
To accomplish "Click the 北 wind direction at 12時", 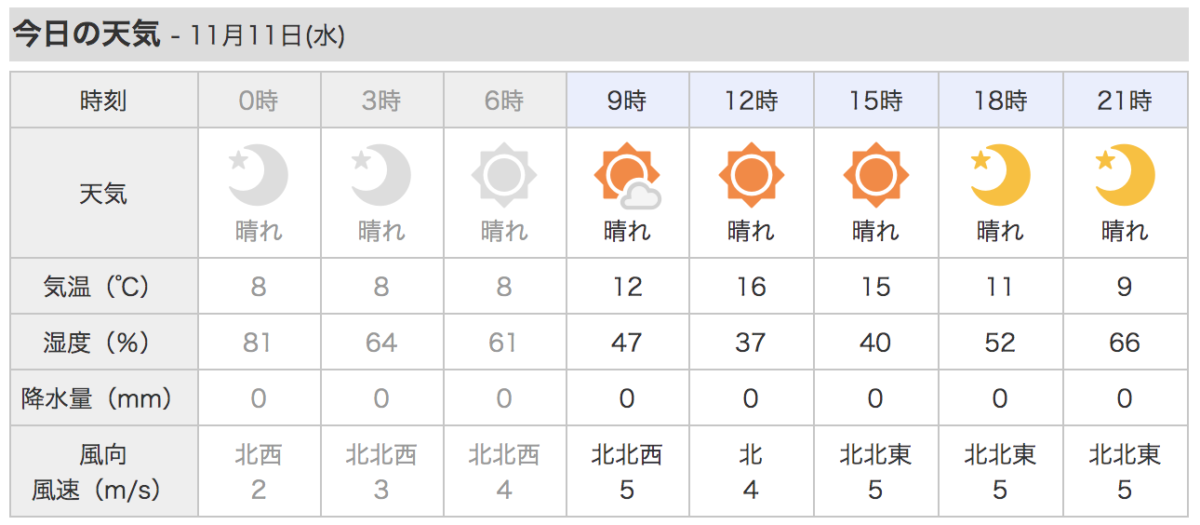I will pos(751,456).
